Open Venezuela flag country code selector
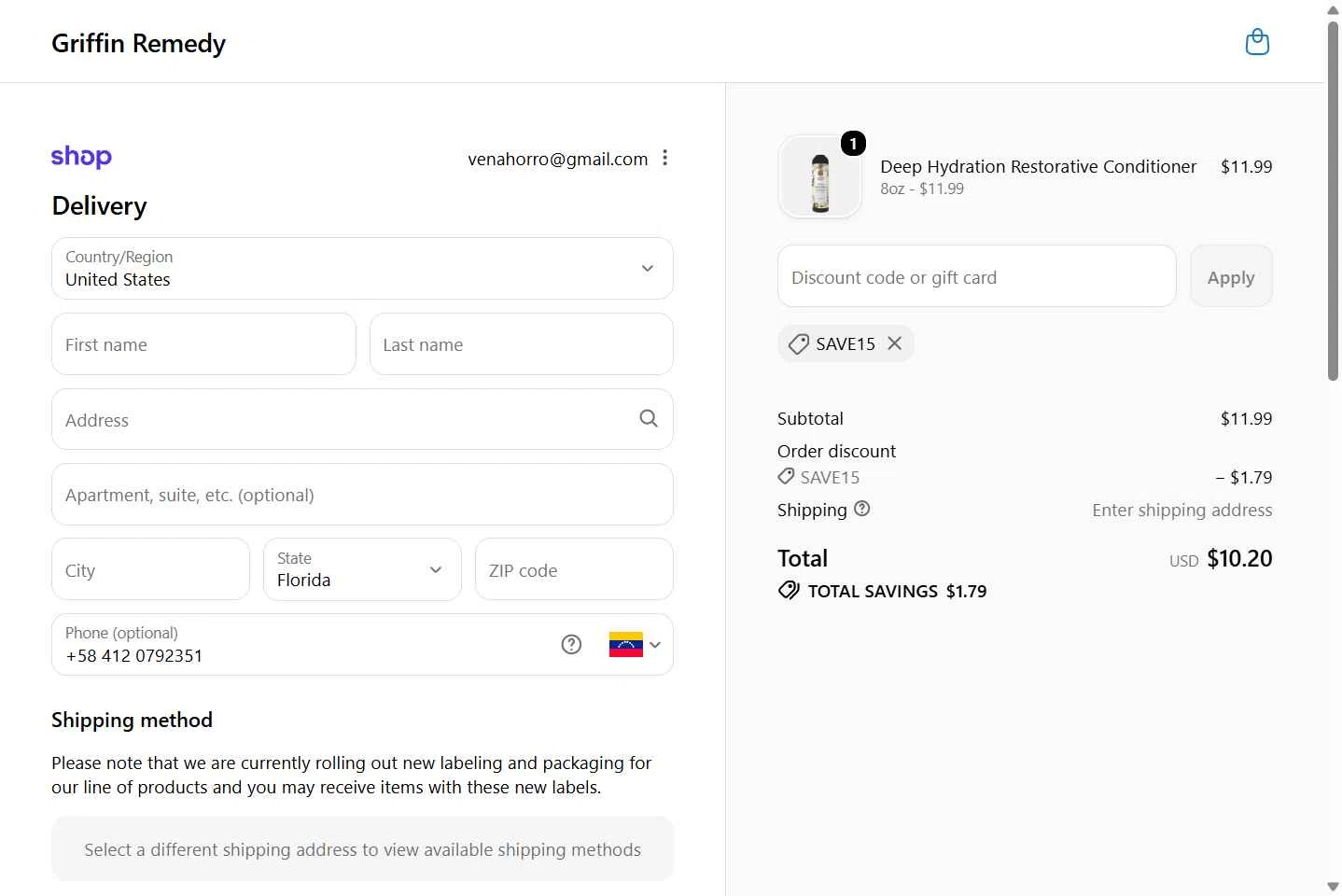Viewport: 1342px width, 896px height. (x=635, y=644)
